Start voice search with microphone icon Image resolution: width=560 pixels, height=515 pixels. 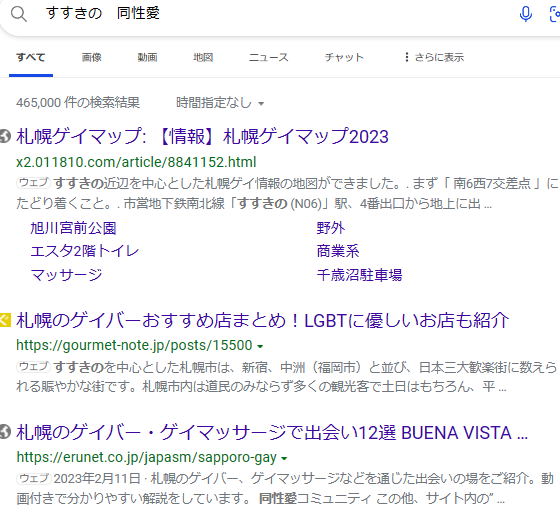click(x=525, y=14)
